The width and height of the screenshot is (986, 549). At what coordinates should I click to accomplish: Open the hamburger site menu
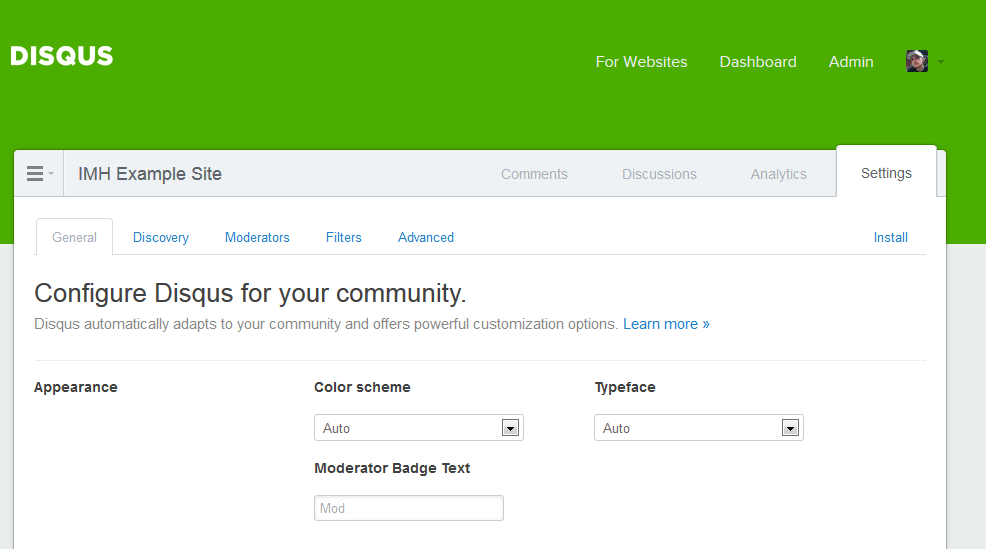[x=39, y=174]
